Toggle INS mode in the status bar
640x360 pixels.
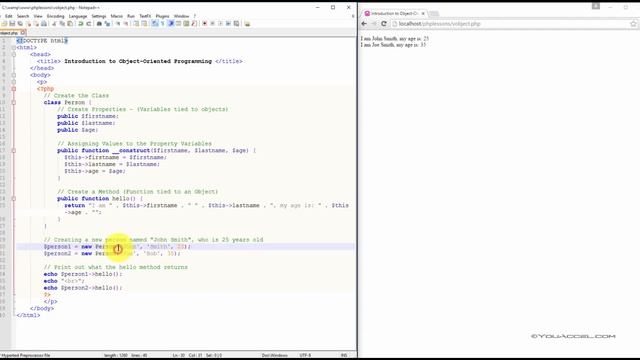344,355
